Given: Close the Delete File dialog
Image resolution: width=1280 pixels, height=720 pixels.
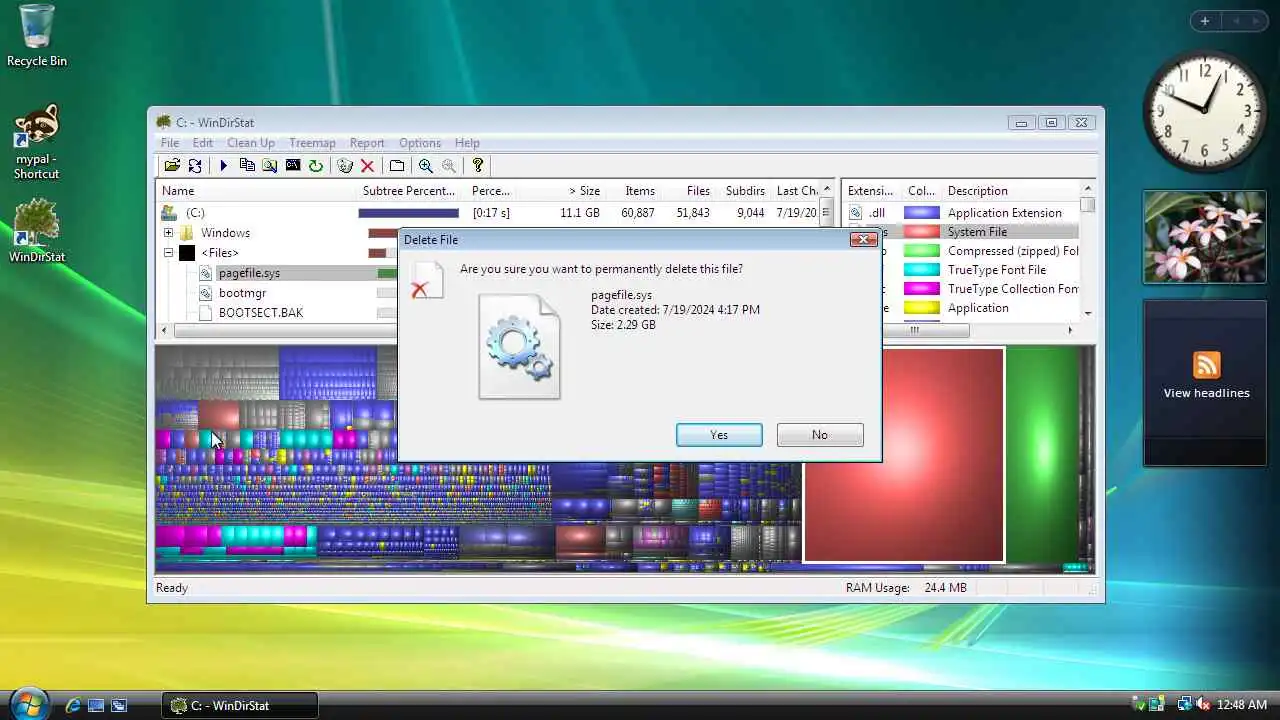Looking at the screenshot, I should point(863,239).
